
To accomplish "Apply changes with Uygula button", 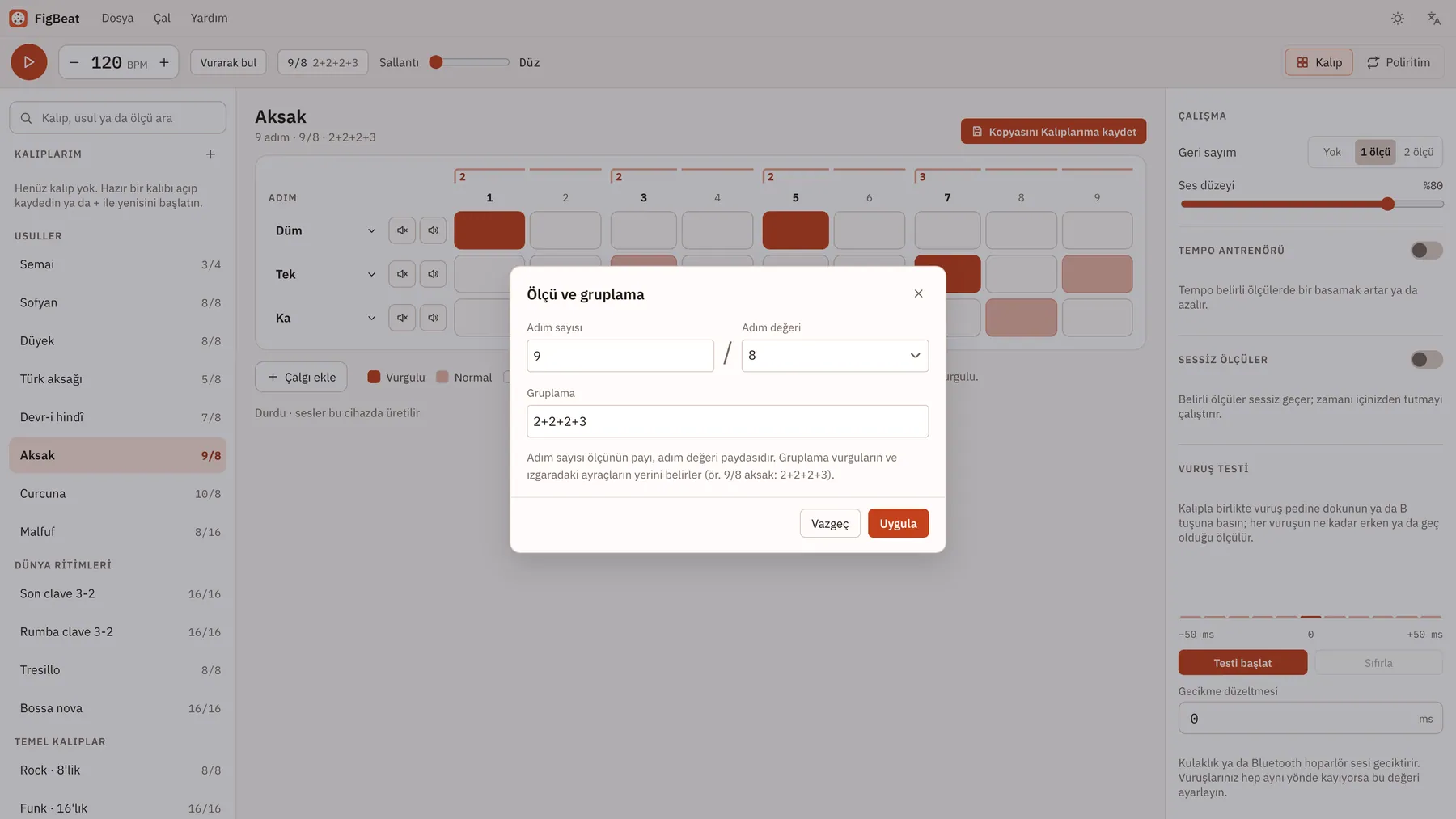I will coord(898,523).
